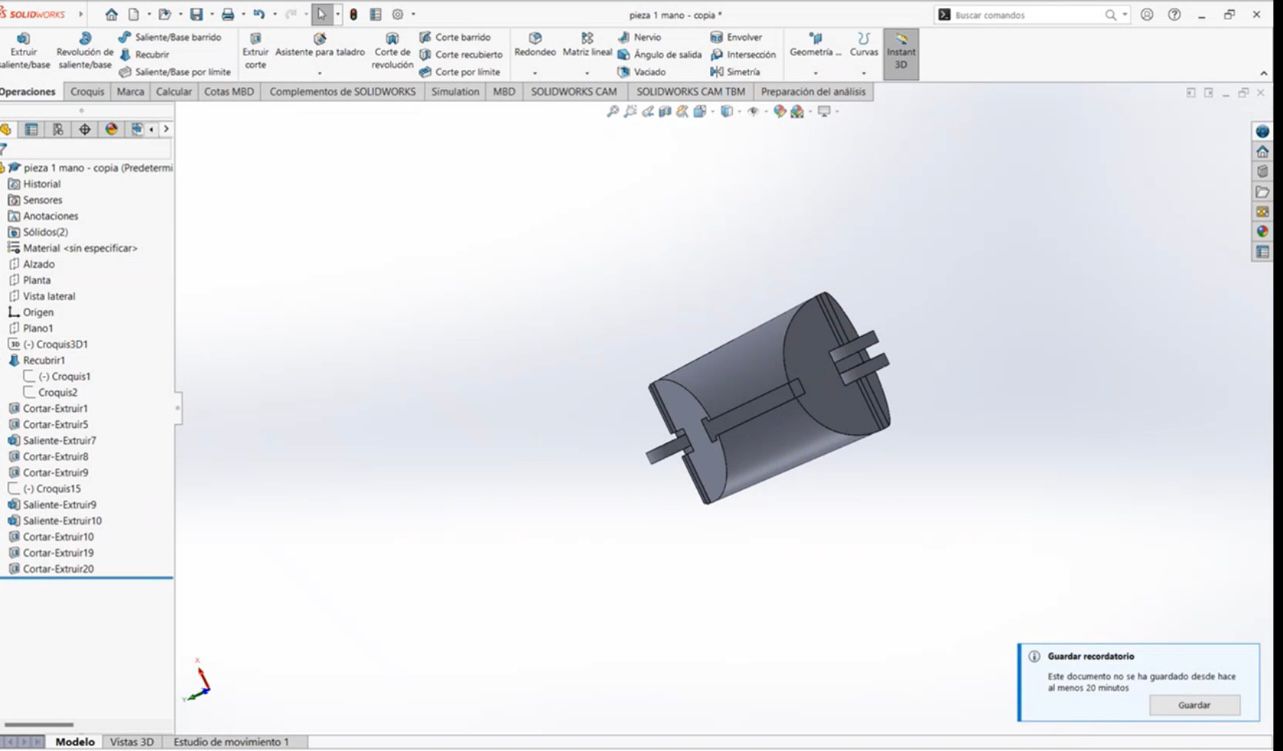Screen dimensions: 1283x751
Task: Select the Simetría mirror tool
Action: point(735,72)
